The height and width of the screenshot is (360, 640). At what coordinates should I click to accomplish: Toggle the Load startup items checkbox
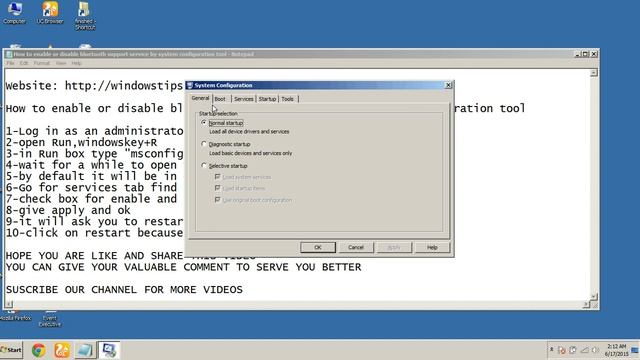(x=218, y=188)
